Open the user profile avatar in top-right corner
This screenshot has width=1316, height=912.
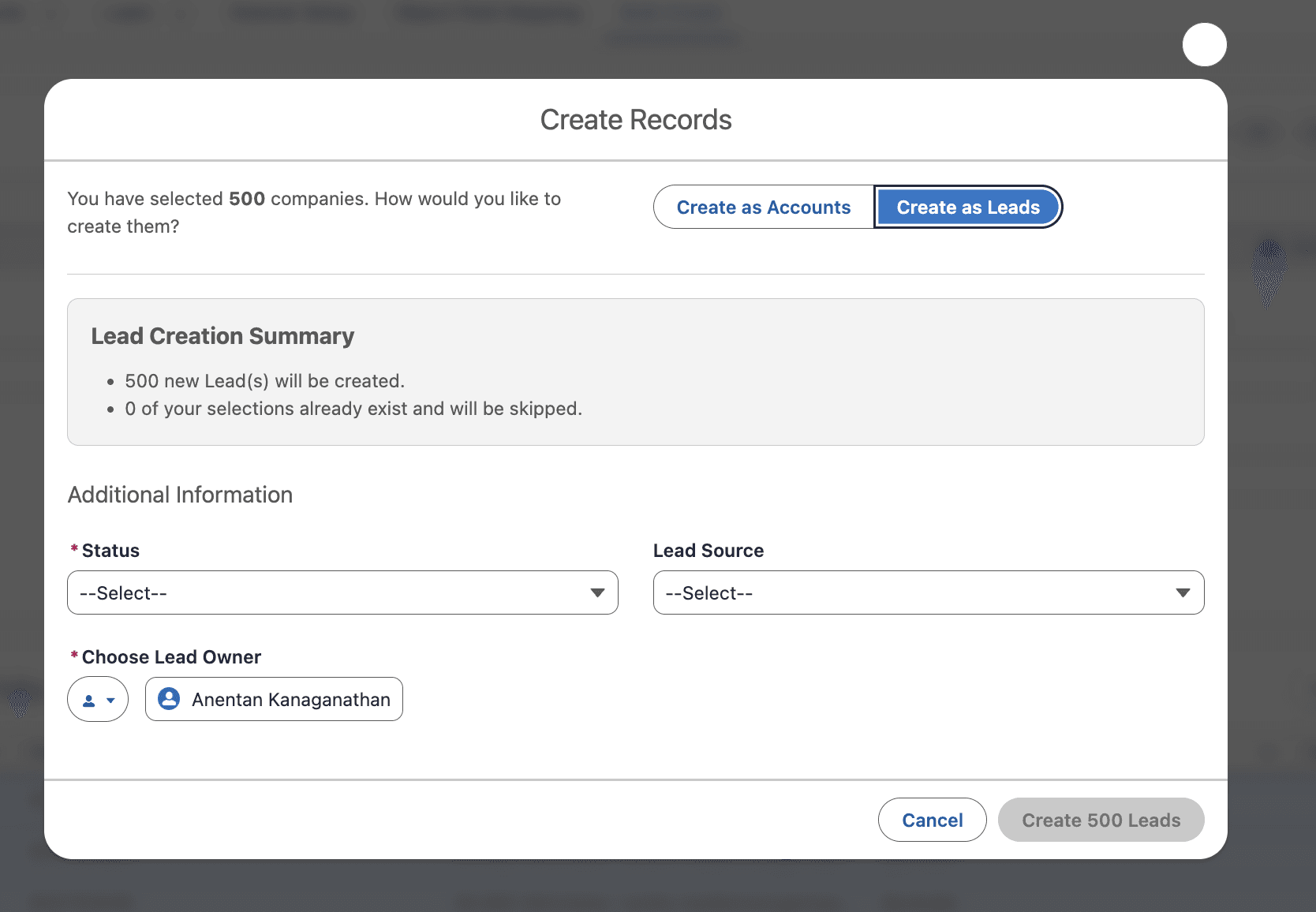tap(1203, 45)
